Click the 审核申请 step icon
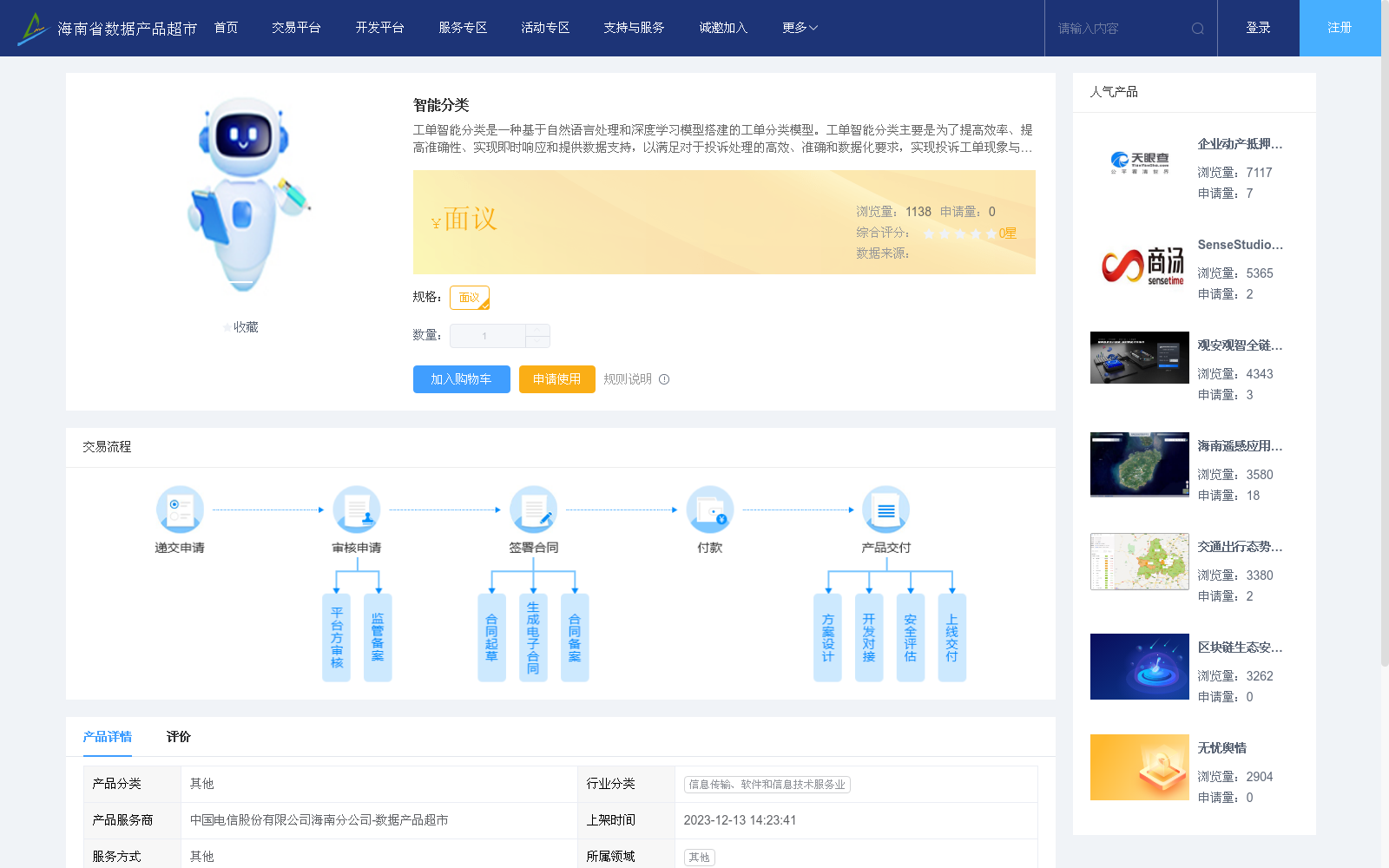 (357, 509)
